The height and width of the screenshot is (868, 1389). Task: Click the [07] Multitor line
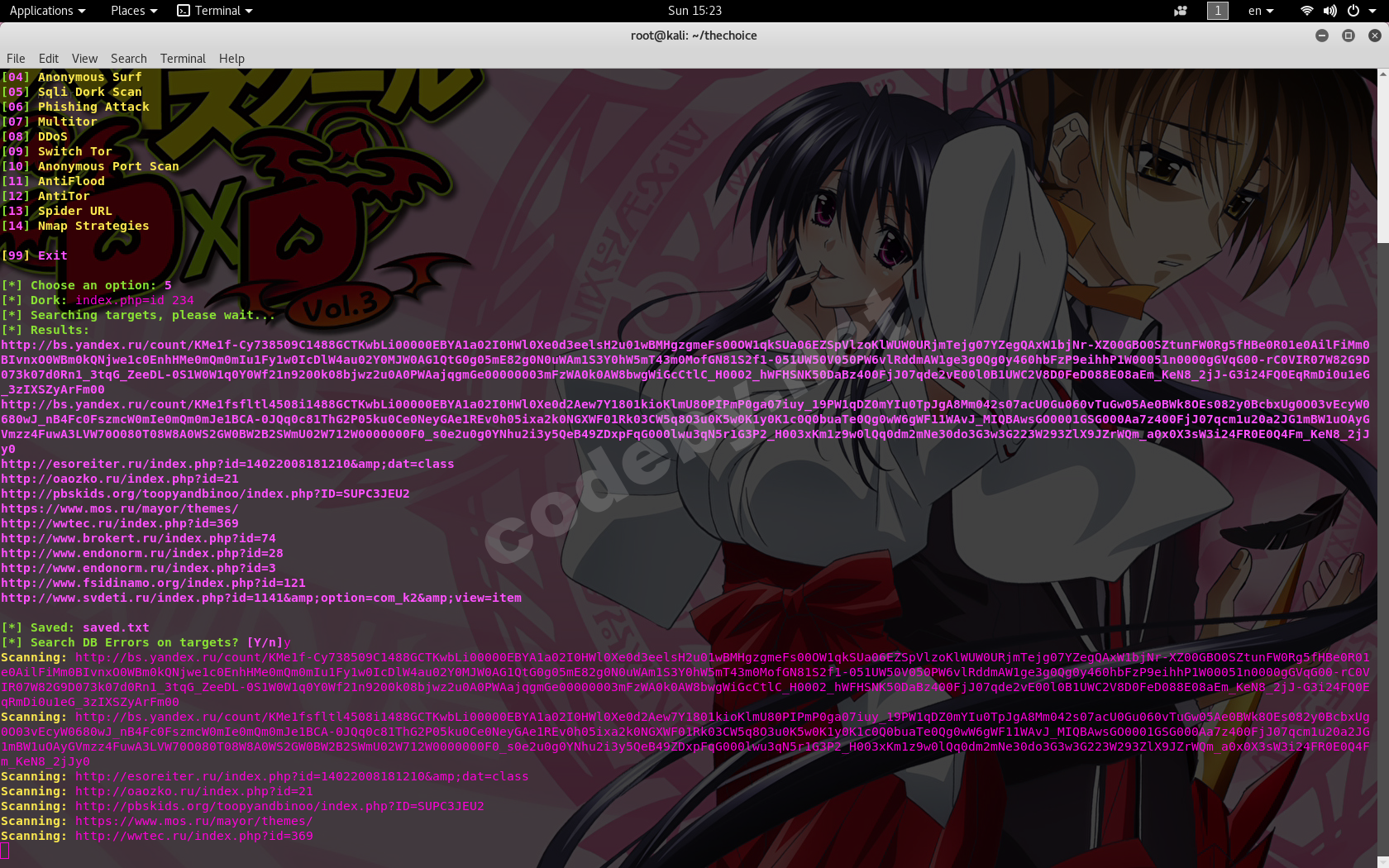click(x=50, y=122)
